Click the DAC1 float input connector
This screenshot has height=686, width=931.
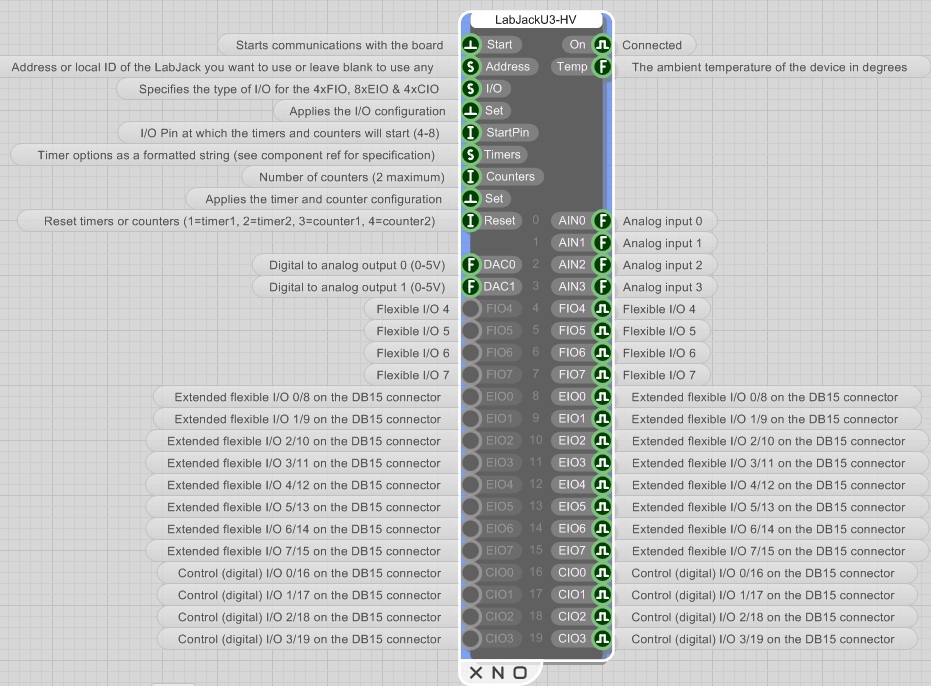point(471,286)
